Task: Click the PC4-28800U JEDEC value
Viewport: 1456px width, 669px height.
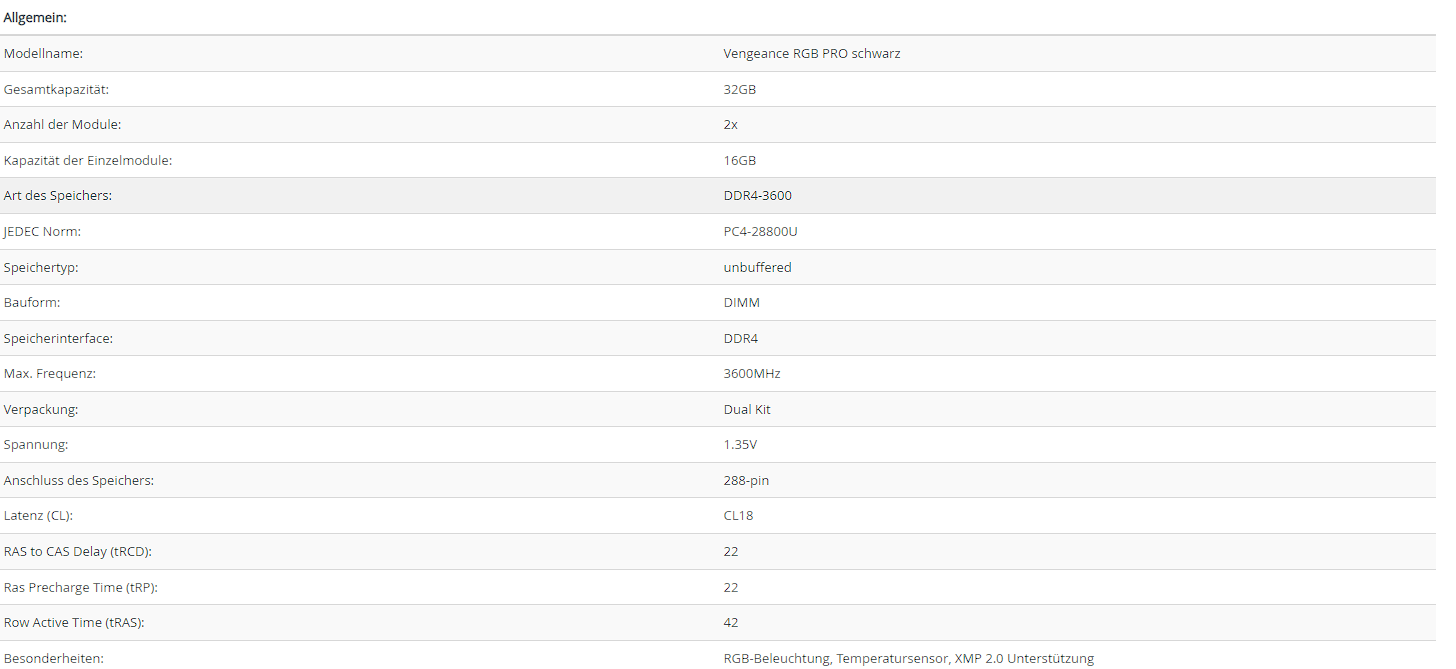Action: [760, 231]
